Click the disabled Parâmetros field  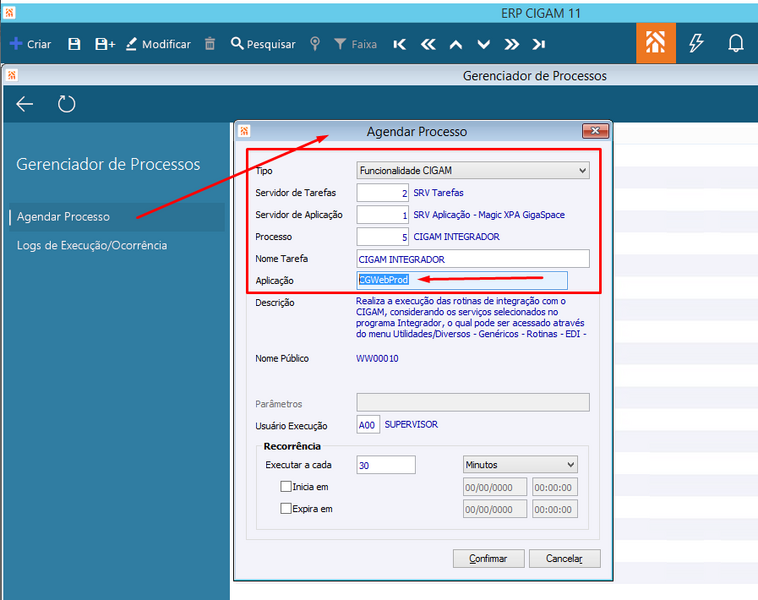point(473,402)
